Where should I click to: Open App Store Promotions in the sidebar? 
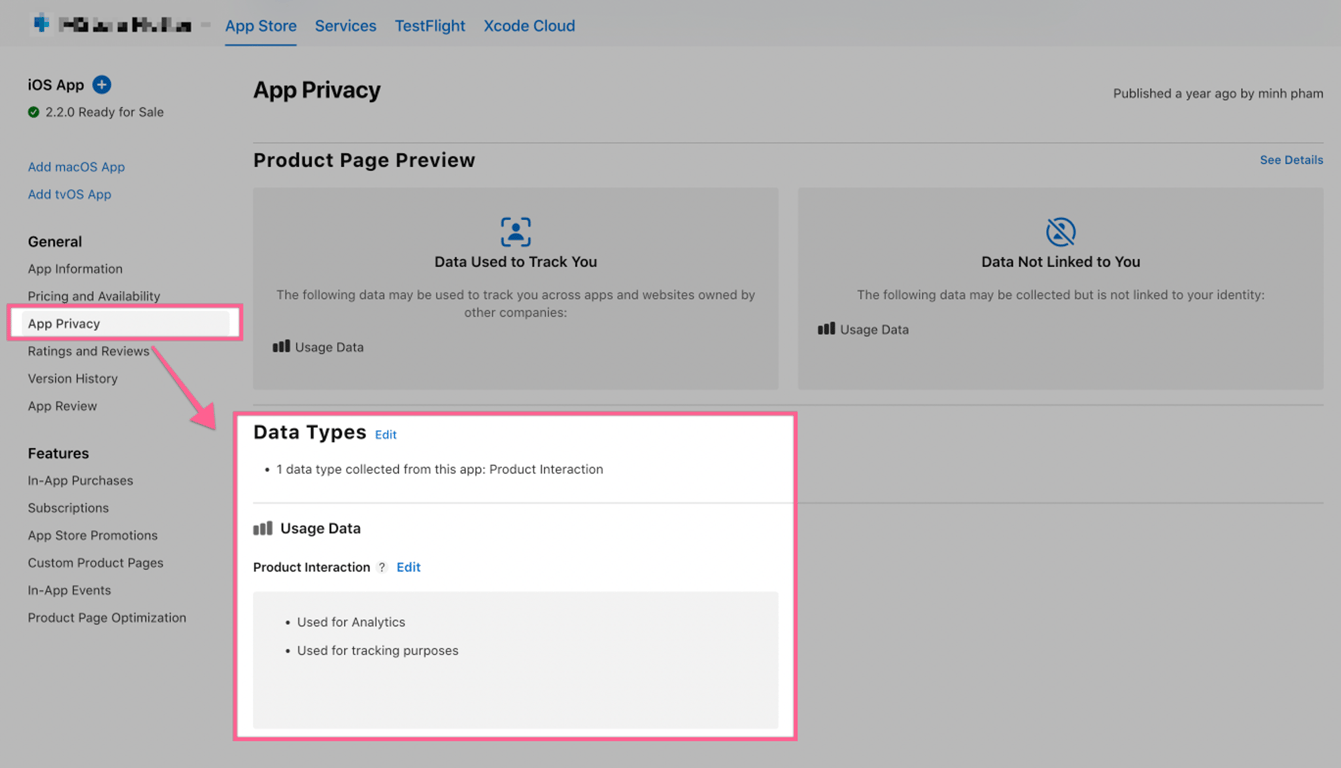(93, 535)
